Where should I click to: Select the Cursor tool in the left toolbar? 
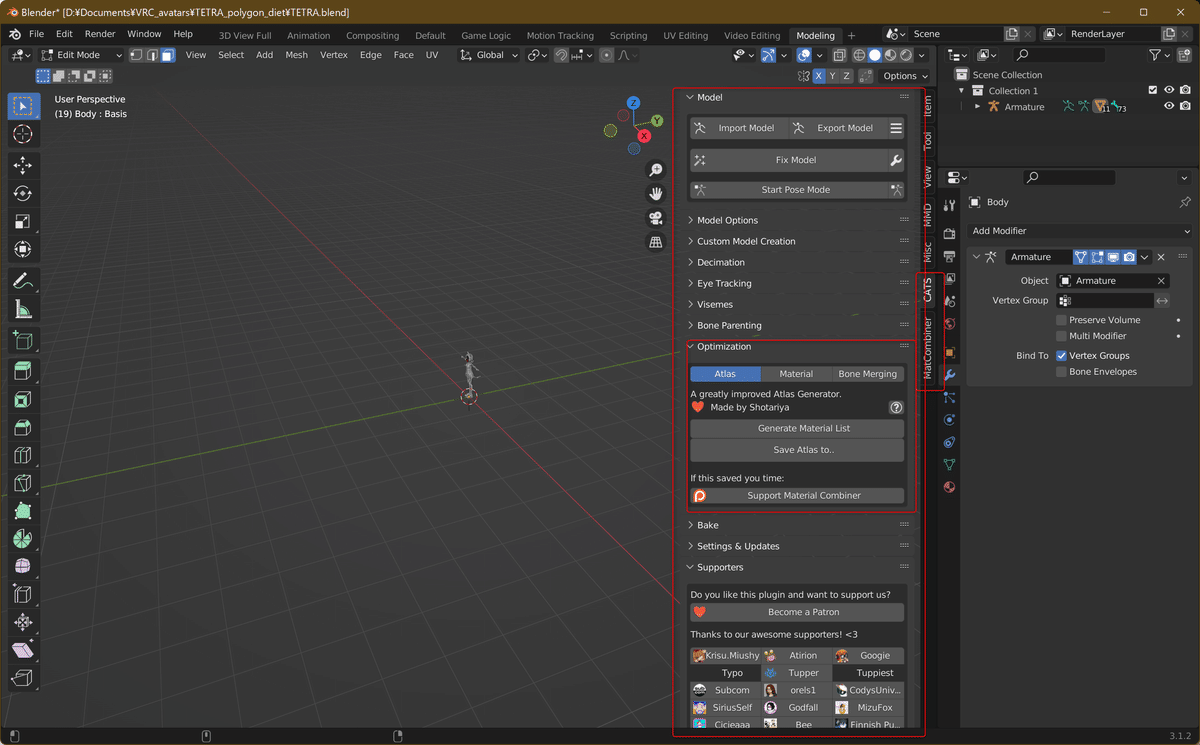pyautogui.click(x=23, y=134)
